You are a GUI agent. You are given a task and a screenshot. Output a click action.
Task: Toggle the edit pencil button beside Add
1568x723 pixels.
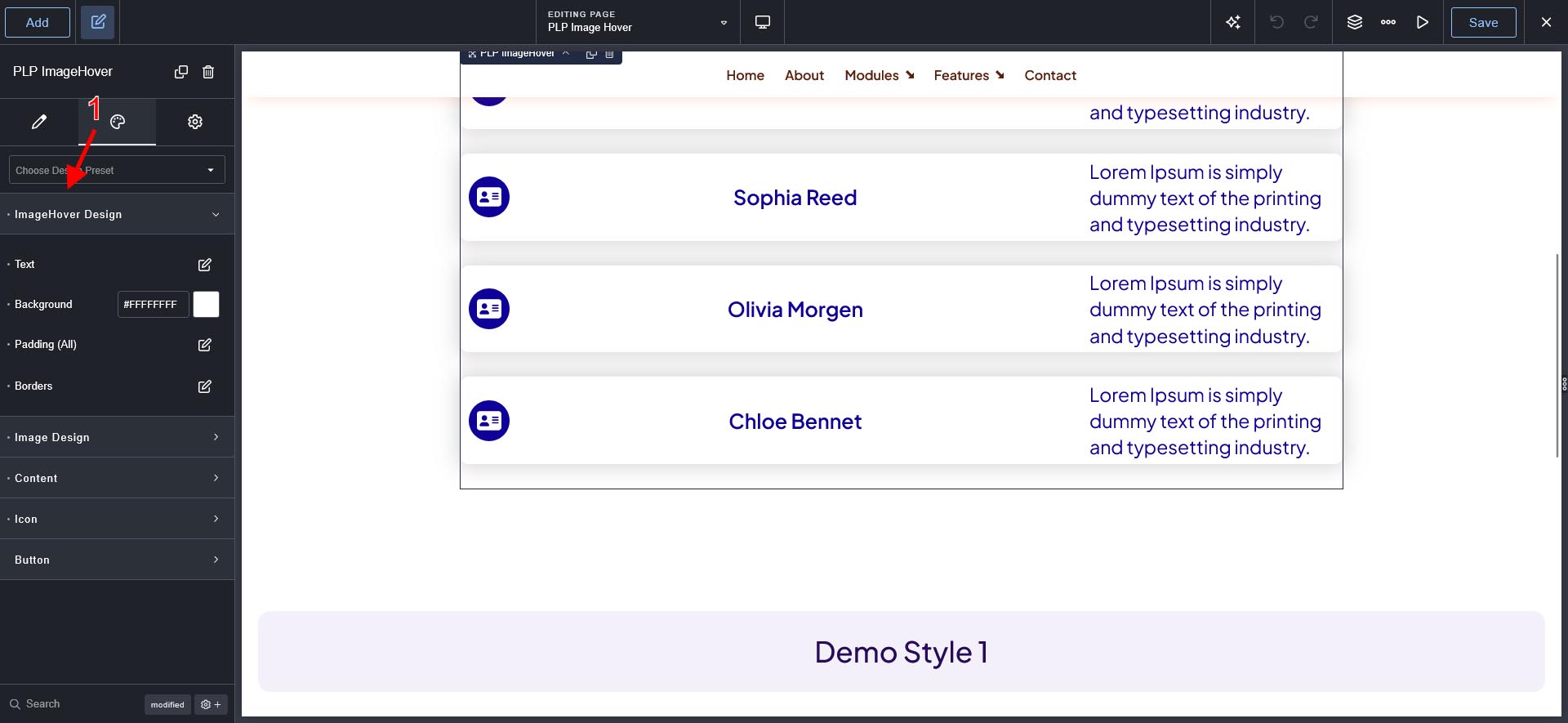click(x=98, y=22)
